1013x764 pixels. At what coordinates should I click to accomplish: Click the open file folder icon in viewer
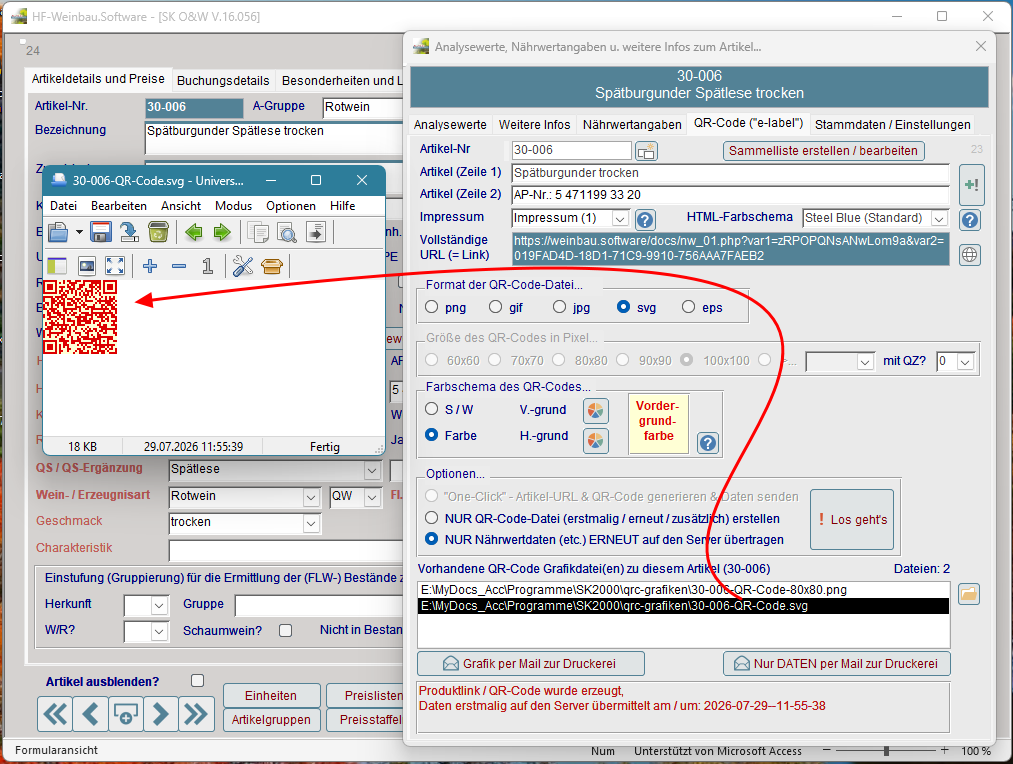[58, 232]
